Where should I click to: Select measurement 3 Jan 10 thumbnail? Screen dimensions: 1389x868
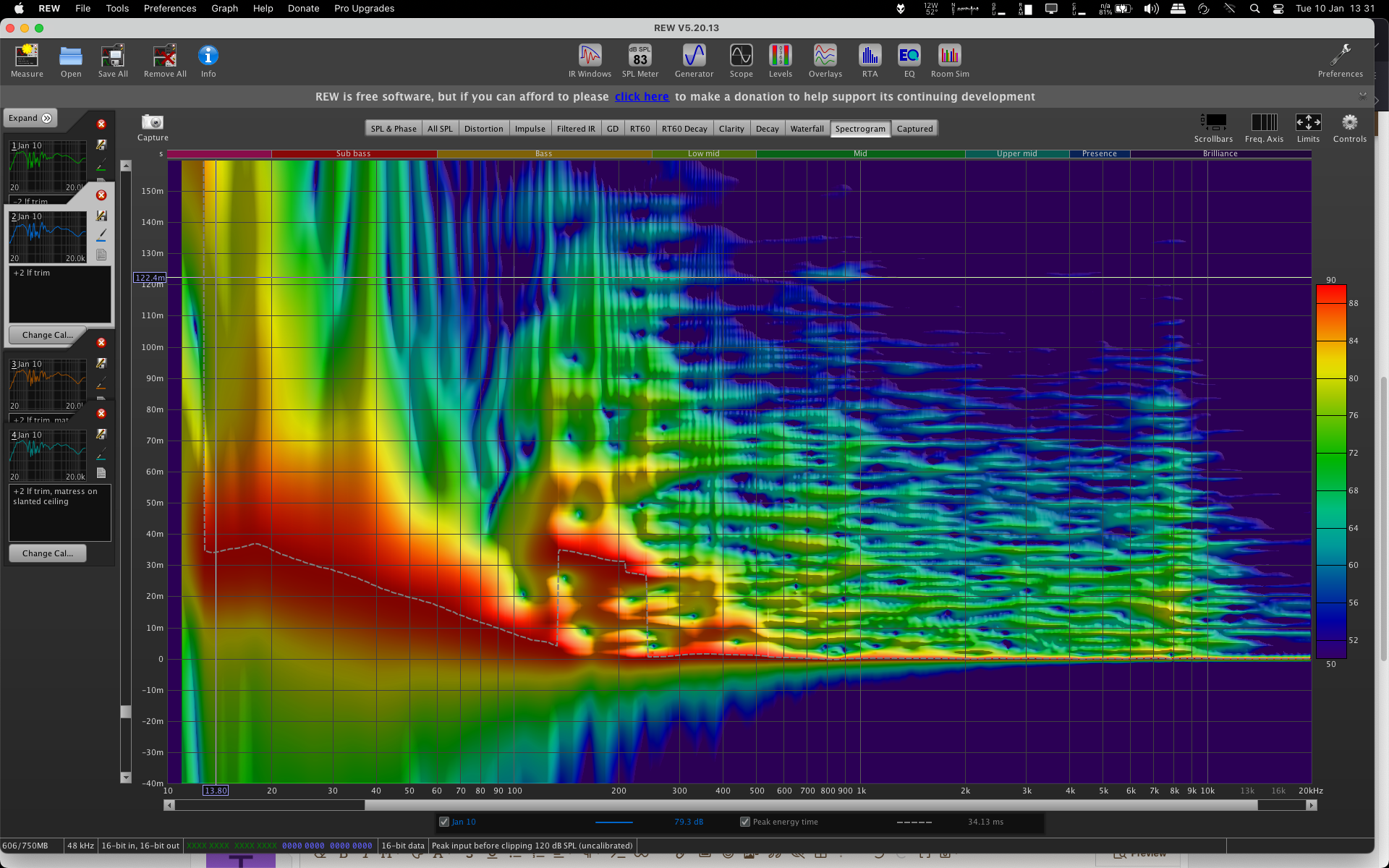48,384
